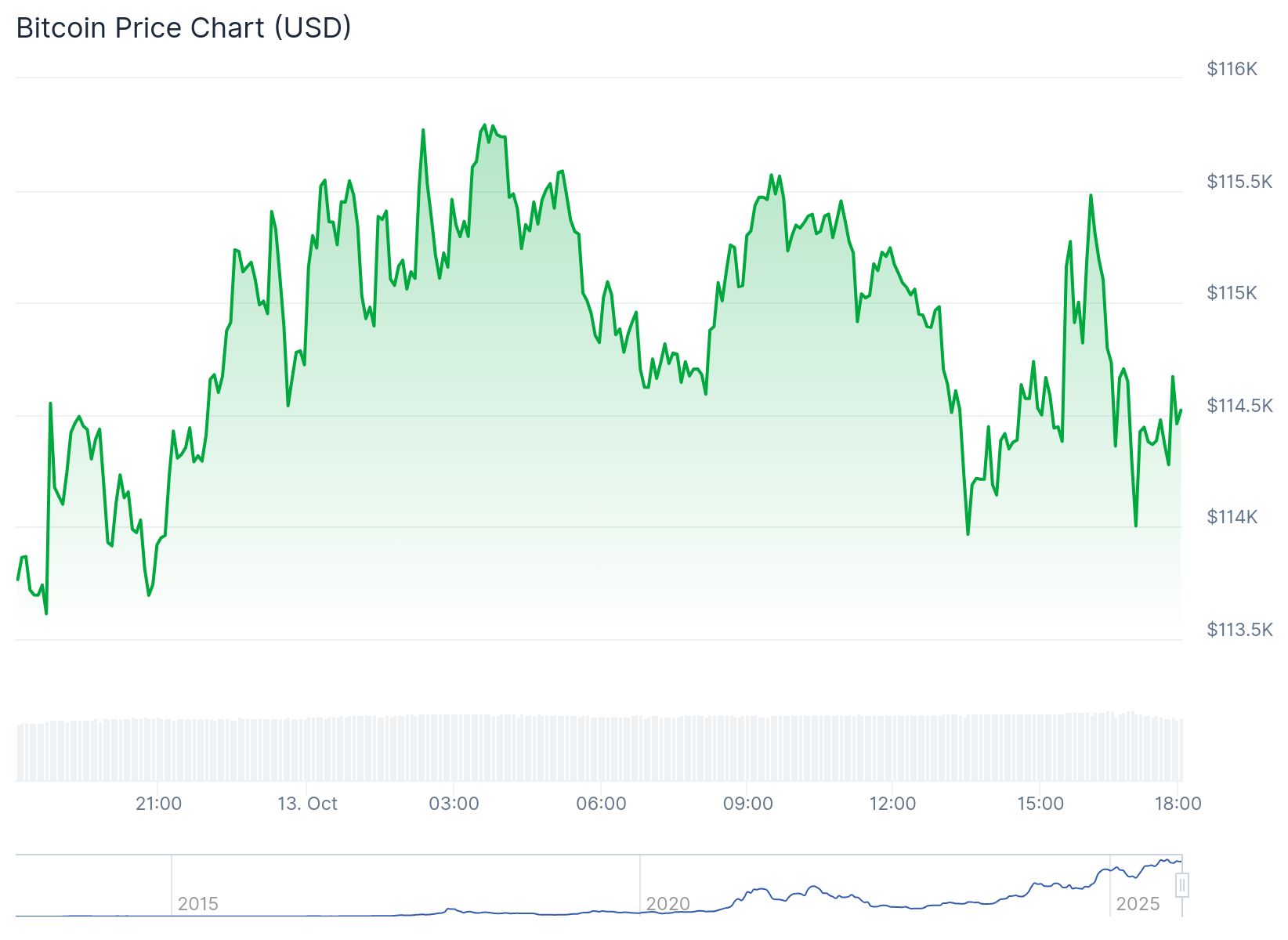This screenshot has width=1288, height=940.
Task: Click the 2025 label in the navigator
Action: 1137,904
